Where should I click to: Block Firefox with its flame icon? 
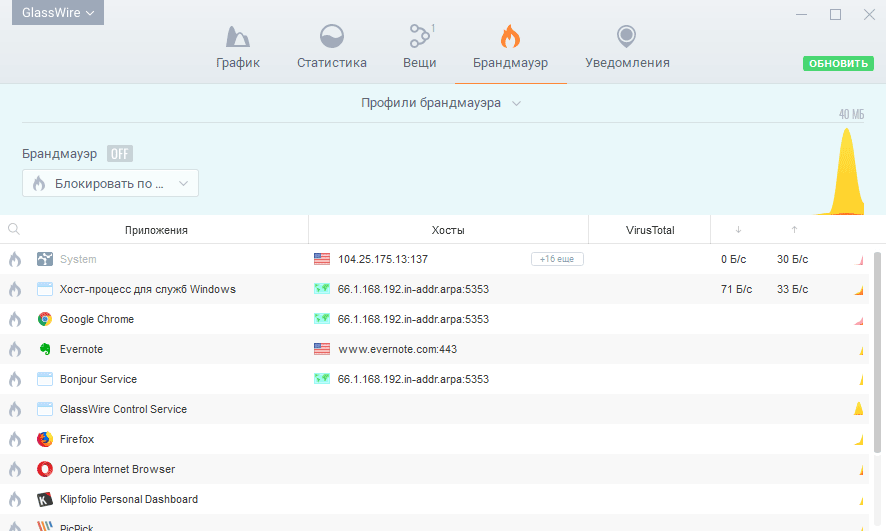coord(15,439)
